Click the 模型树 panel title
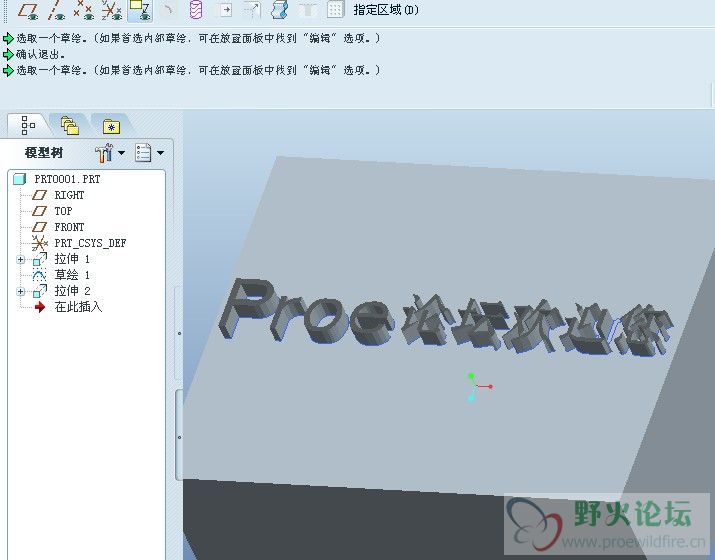 44,153
